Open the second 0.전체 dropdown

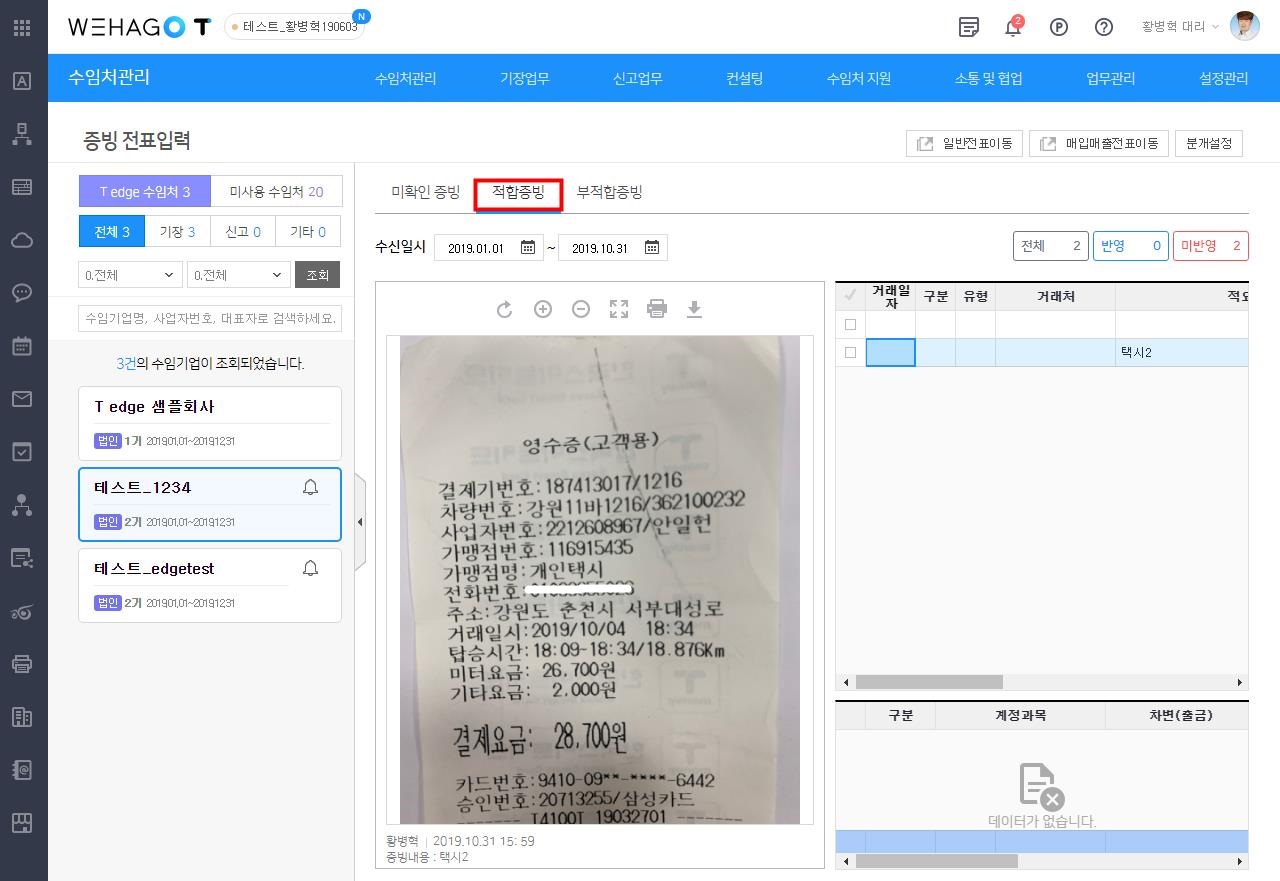238,275
